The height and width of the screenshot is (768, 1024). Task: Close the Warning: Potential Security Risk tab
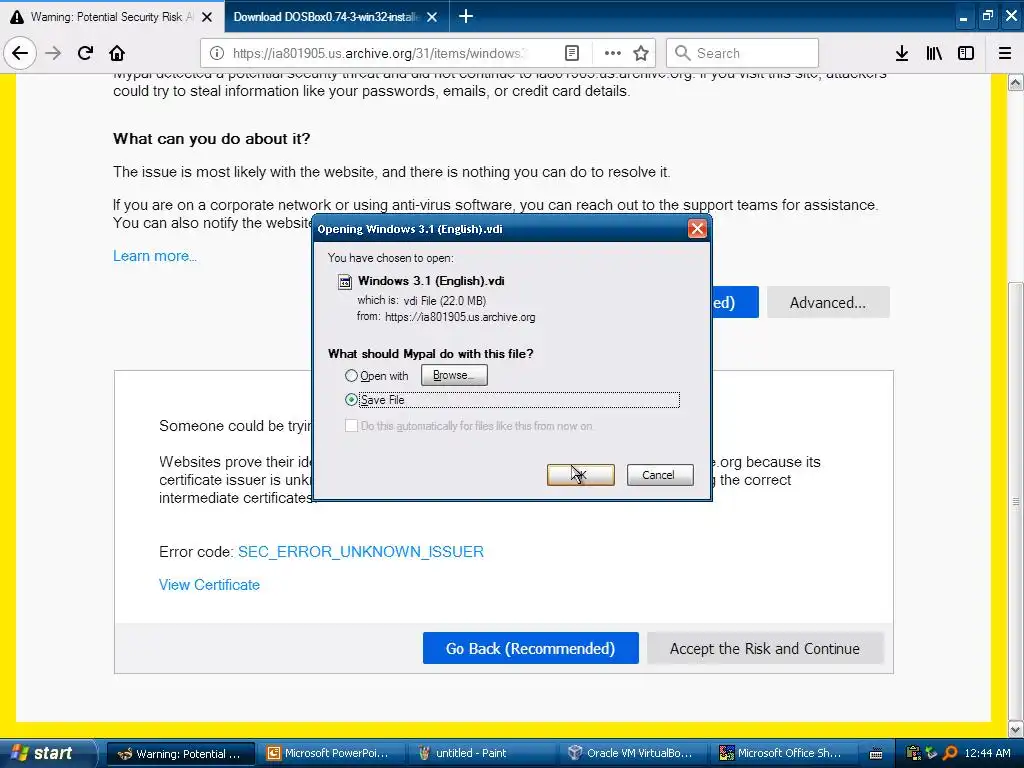point(207,17)
